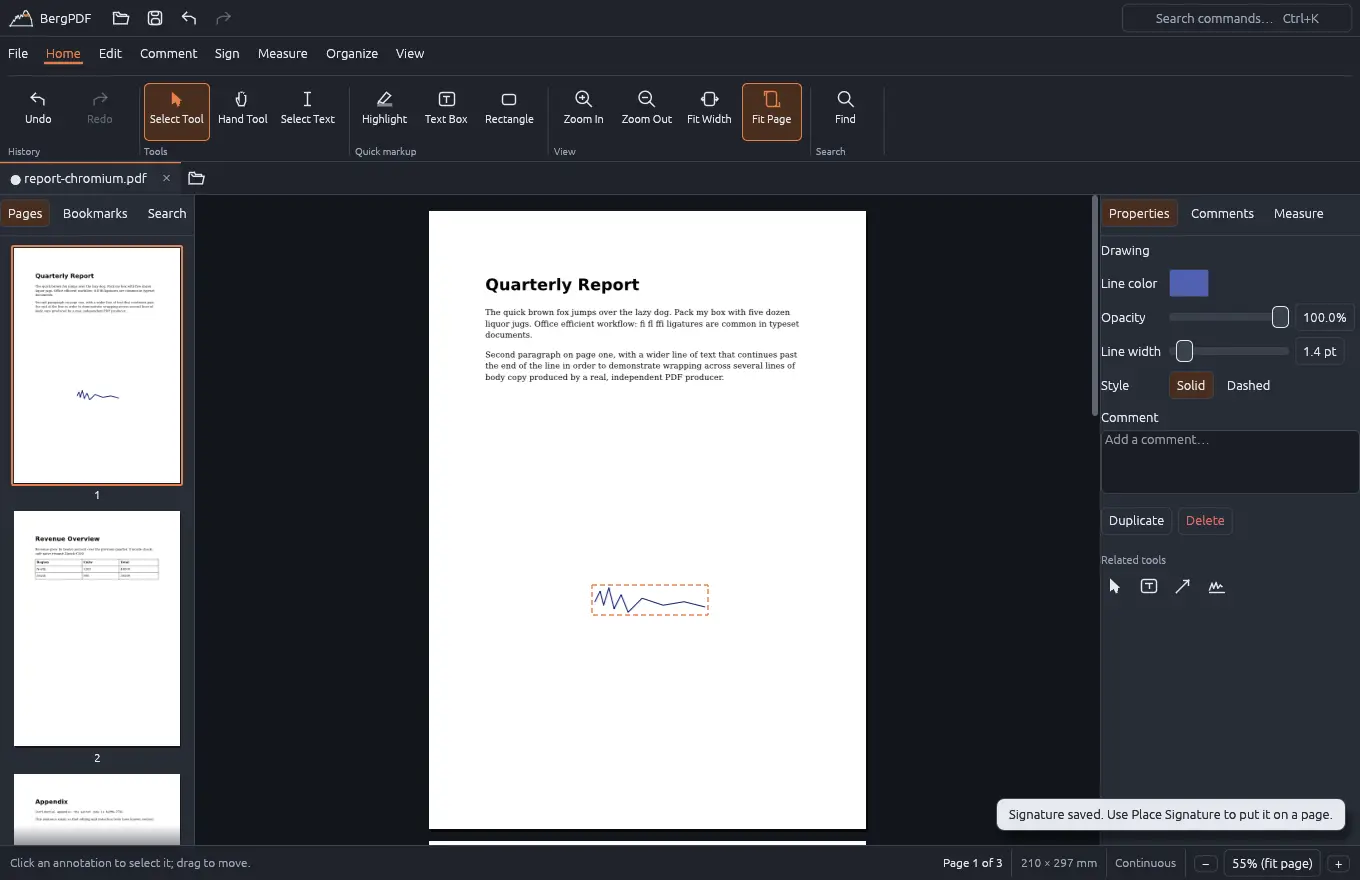Open the File menu
The image size is (1360, 880).
coord(18,54)
